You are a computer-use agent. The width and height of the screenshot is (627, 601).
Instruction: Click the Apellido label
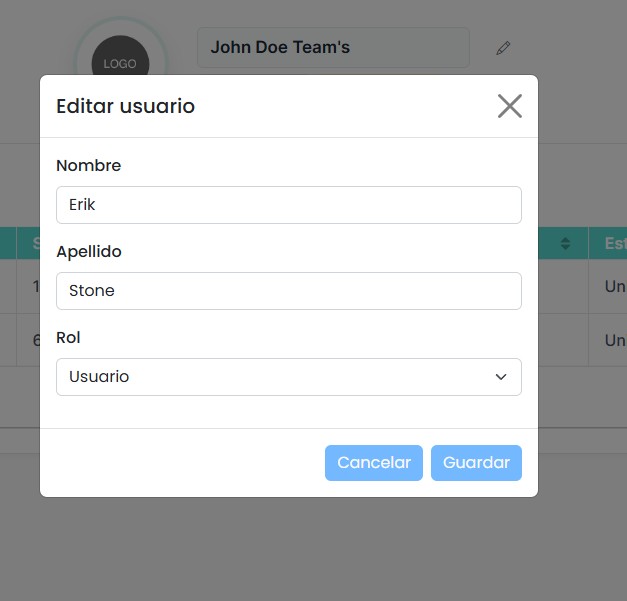89,252
